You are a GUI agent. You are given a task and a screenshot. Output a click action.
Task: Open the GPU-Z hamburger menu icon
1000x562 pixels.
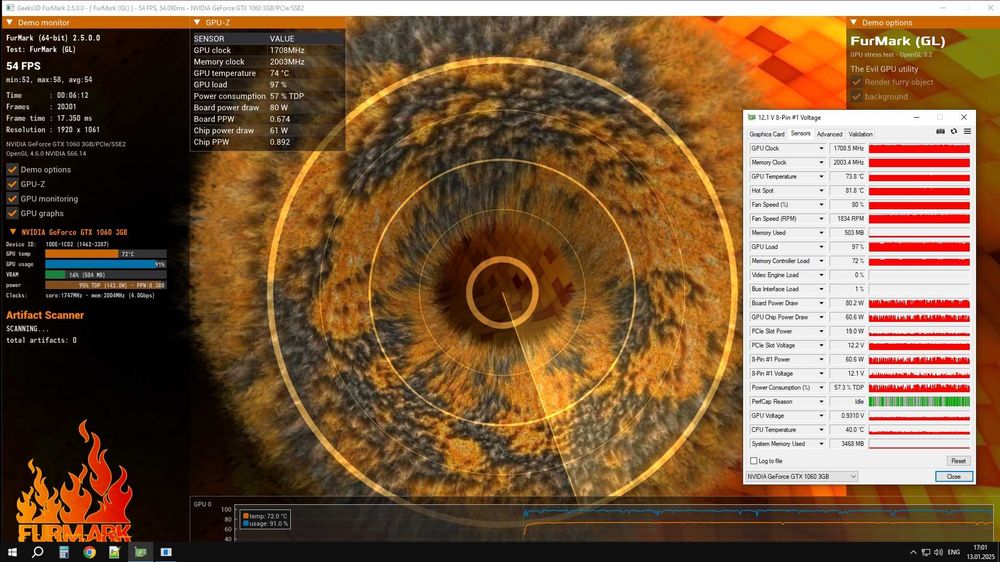tap(967, 131)
